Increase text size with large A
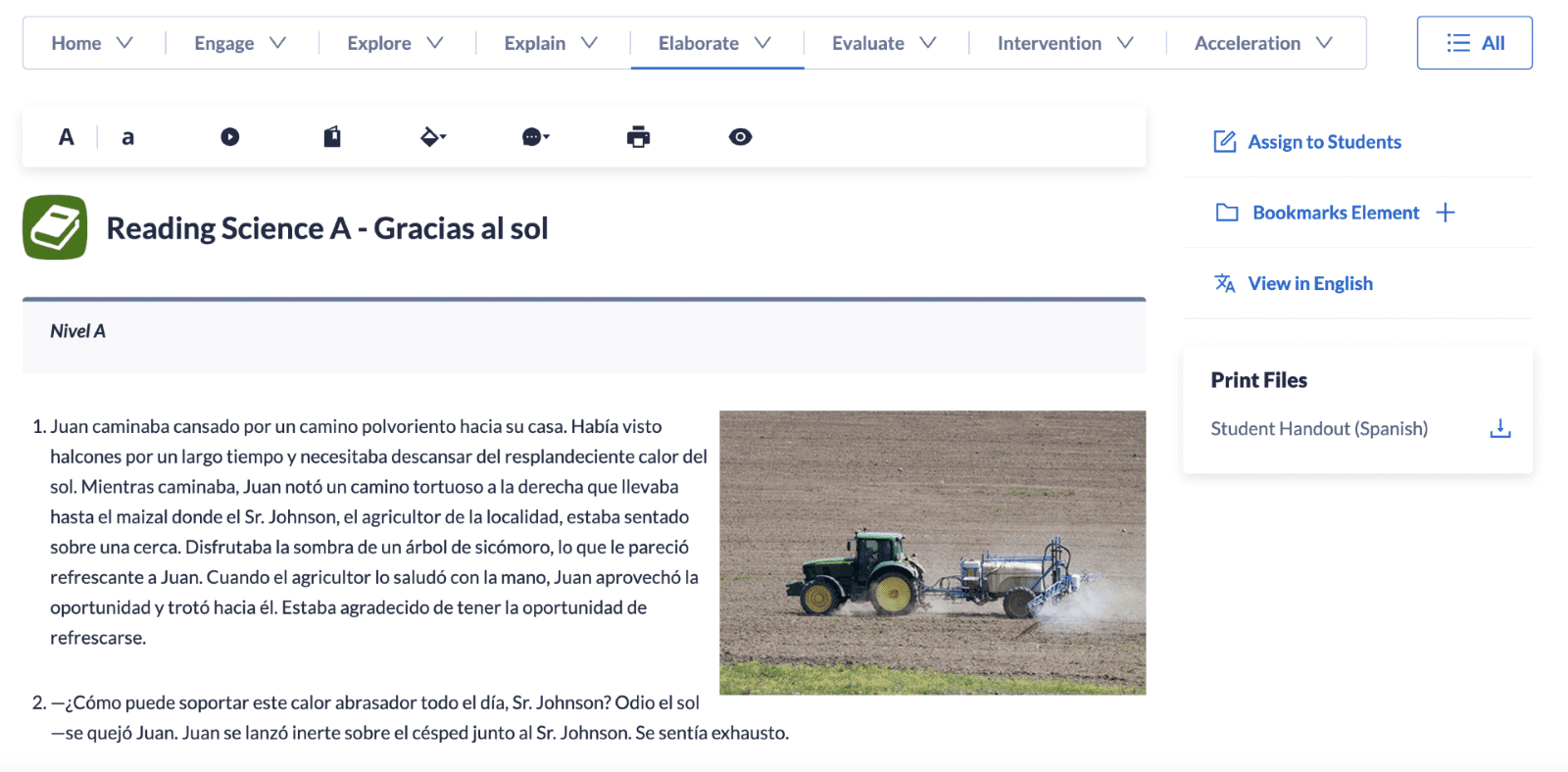Screen dimensions: 1568x772 click(66, 137)
